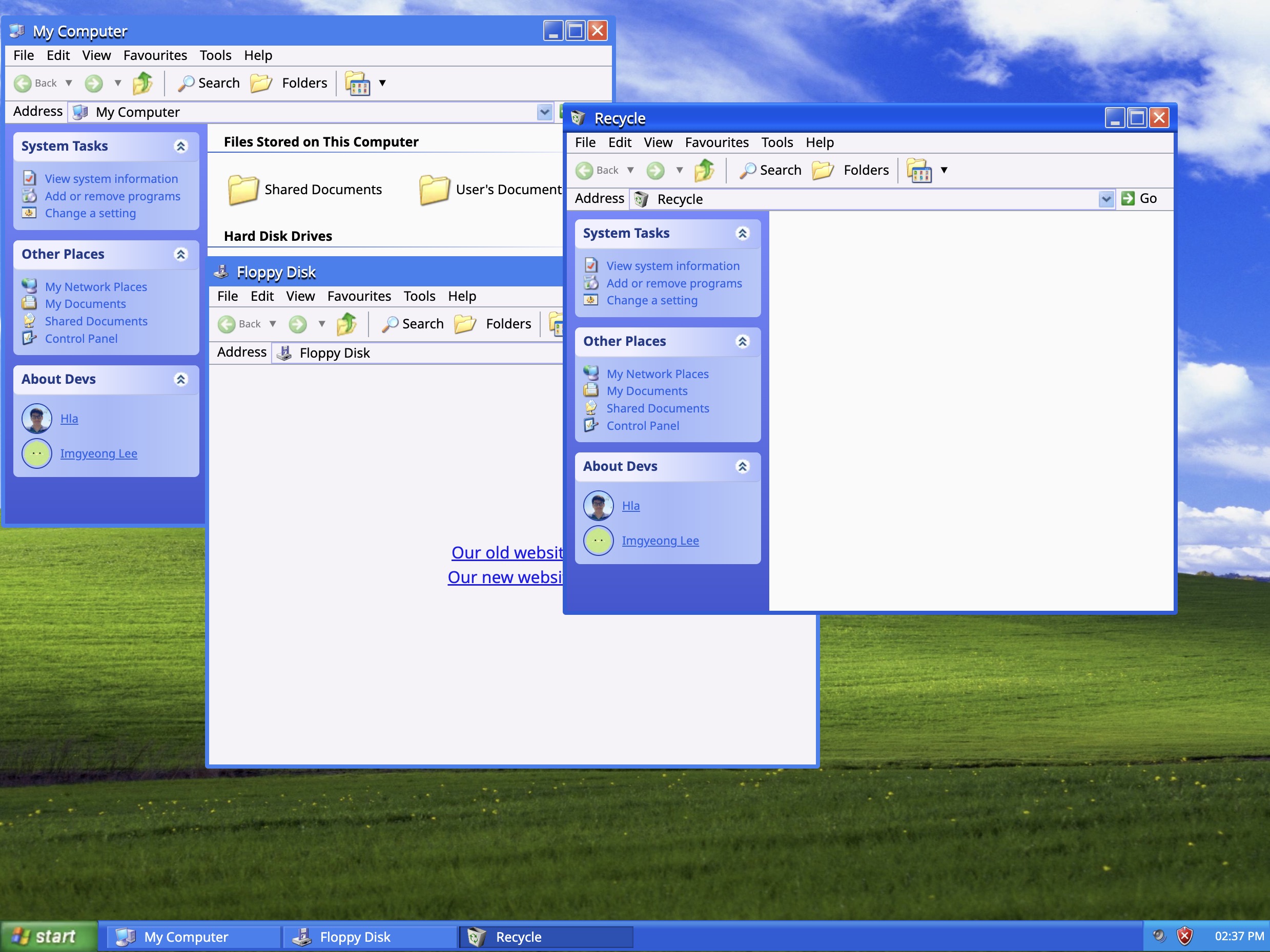Click Up folder icon in Floppy Disk toolbar

[x=347, y=324]
